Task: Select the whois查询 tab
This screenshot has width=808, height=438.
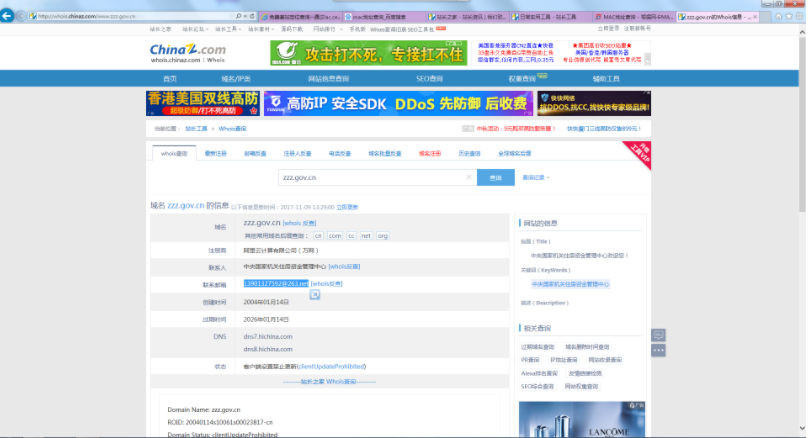Action: tap(174, 154)
